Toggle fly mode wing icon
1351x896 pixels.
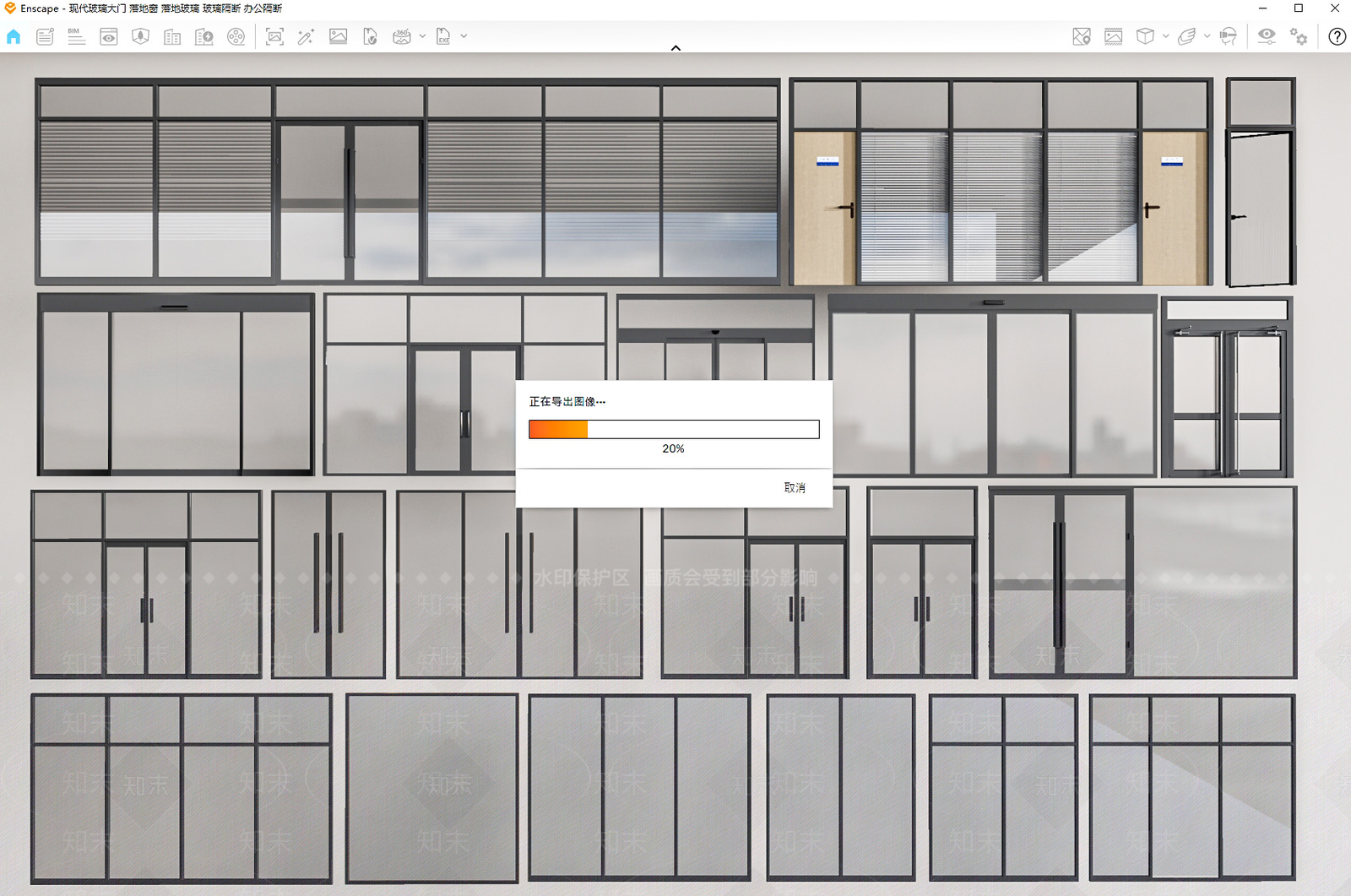[1187, 36]
